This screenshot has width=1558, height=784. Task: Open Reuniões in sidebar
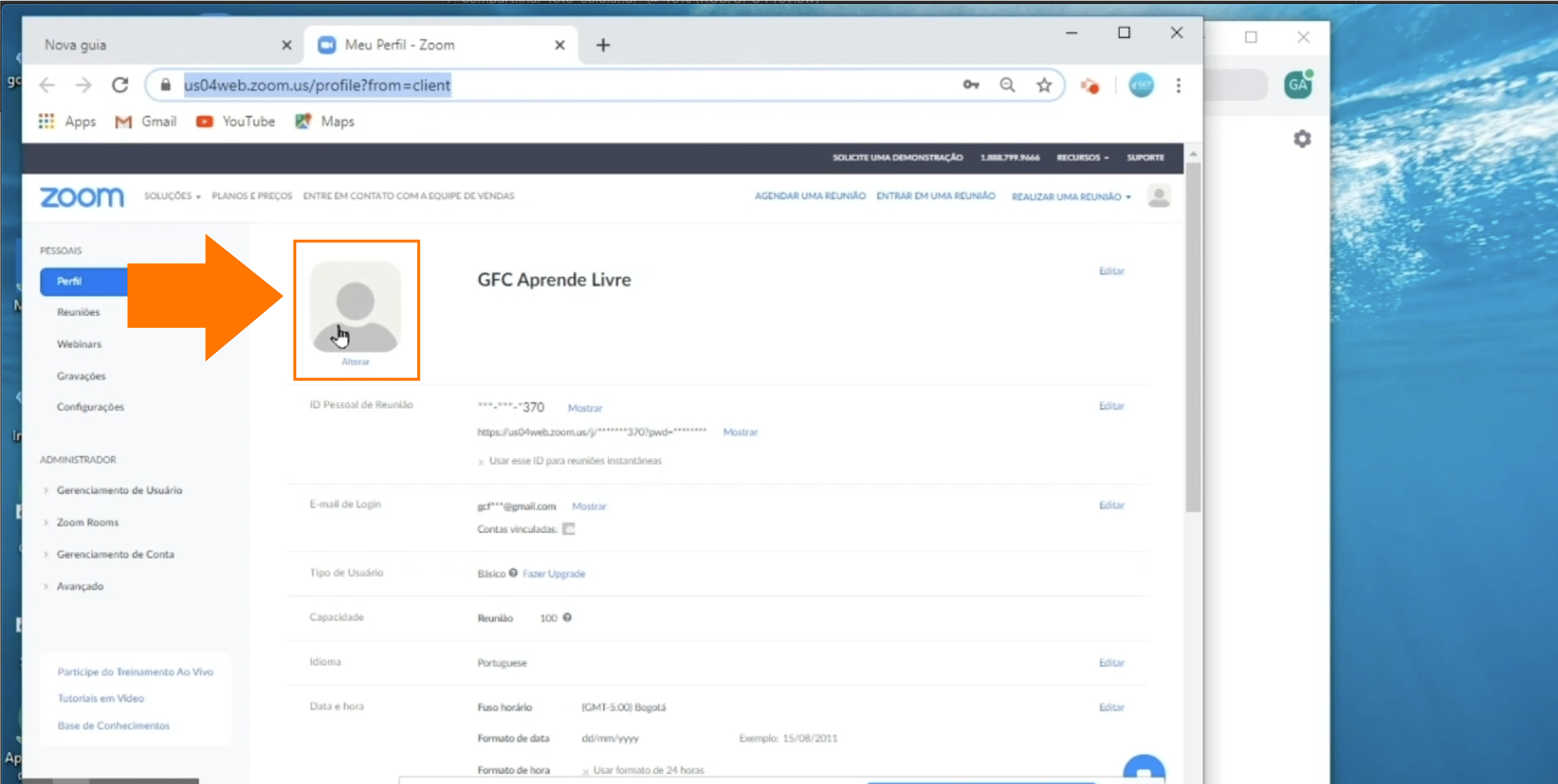[x=79, y=312]
